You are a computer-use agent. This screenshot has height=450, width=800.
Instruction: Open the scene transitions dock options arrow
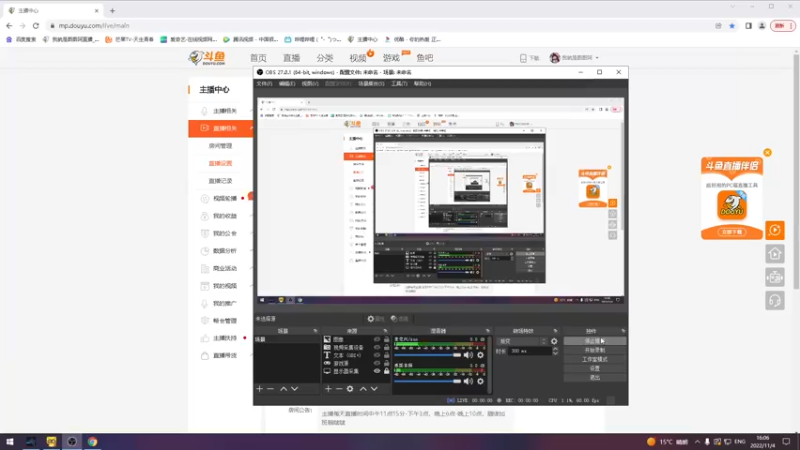(555, 331)
